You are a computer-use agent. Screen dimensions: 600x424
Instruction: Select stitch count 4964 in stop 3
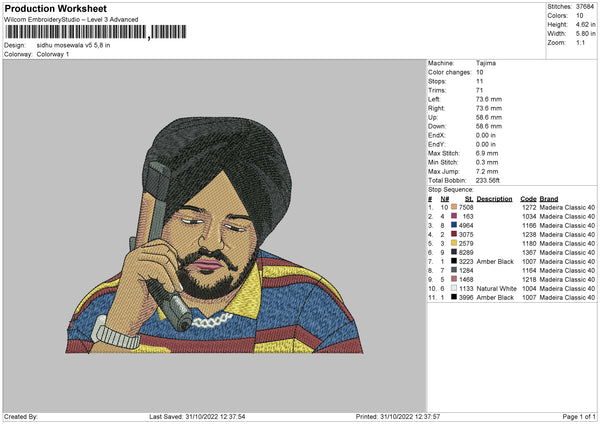tap(466, 225)
